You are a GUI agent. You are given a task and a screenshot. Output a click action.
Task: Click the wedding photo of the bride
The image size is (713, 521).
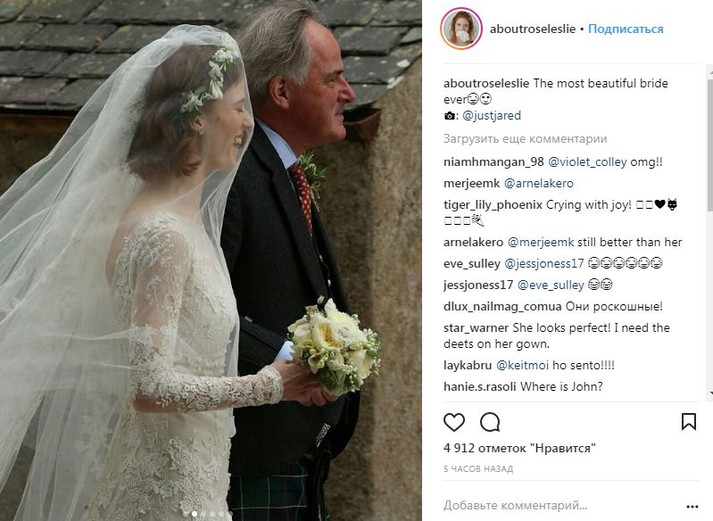(211, 260)
